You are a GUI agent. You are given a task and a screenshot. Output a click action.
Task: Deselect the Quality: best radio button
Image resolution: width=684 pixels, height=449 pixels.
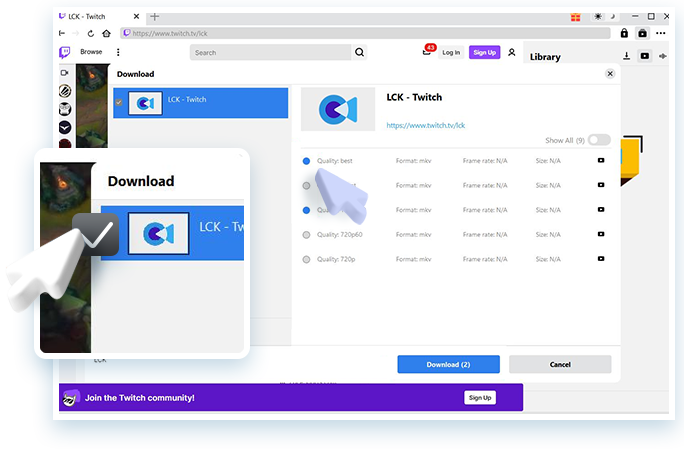(x=306, y=161)
